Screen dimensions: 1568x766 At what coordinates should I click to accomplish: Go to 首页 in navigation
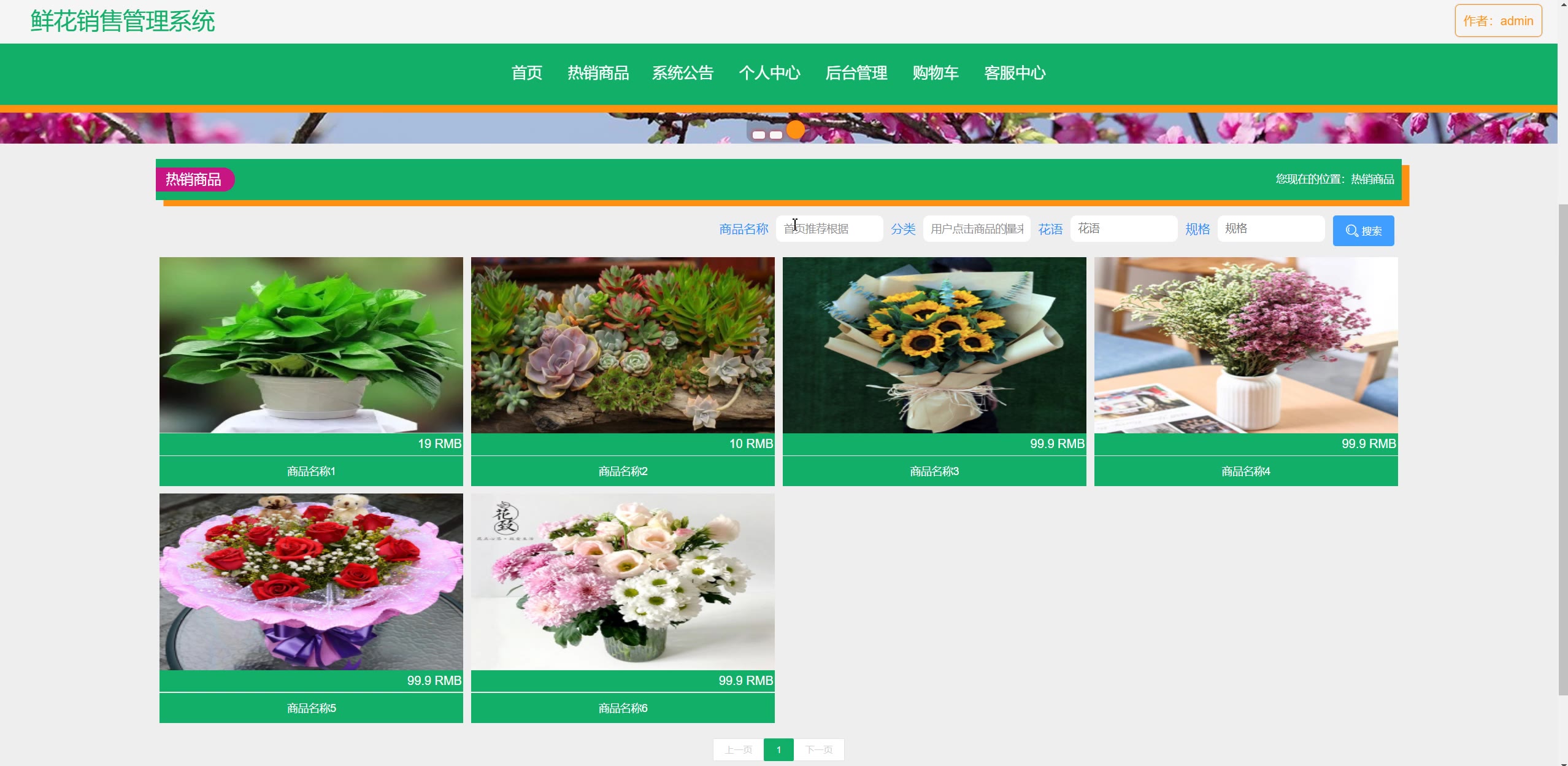526,73
